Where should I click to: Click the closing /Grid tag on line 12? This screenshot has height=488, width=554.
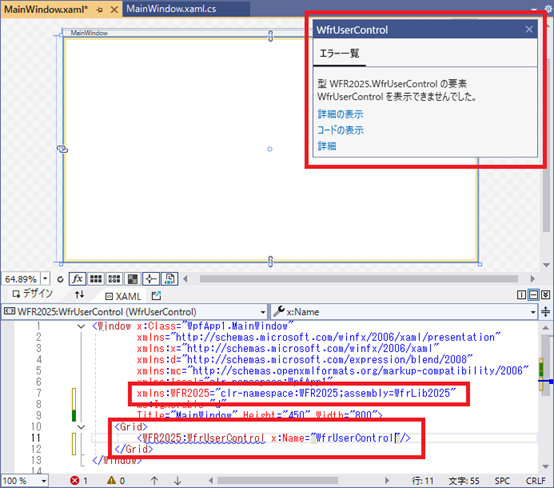(x=134, y=449)
